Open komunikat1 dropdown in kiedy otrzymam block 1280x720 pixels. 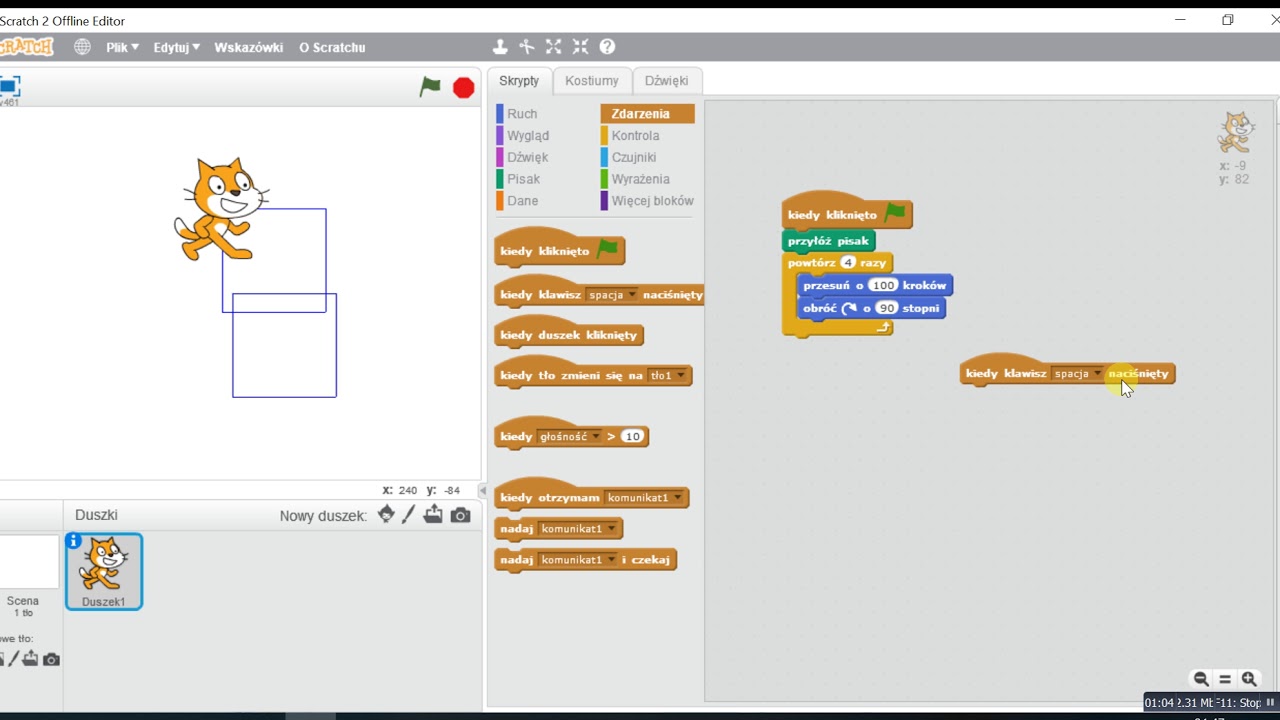click(644, 498)
